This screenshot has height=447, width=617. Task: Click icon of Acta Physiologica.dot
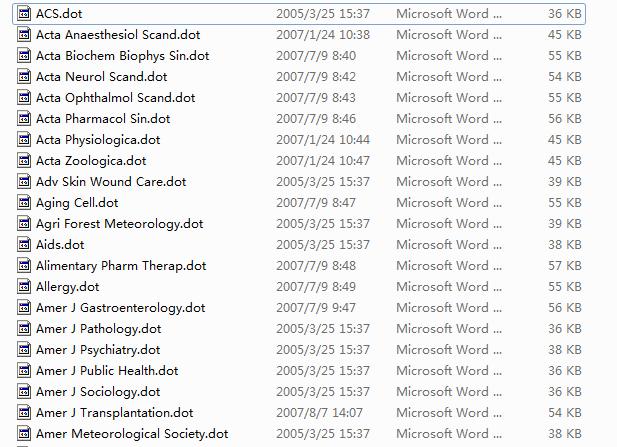tap(24, 140)
